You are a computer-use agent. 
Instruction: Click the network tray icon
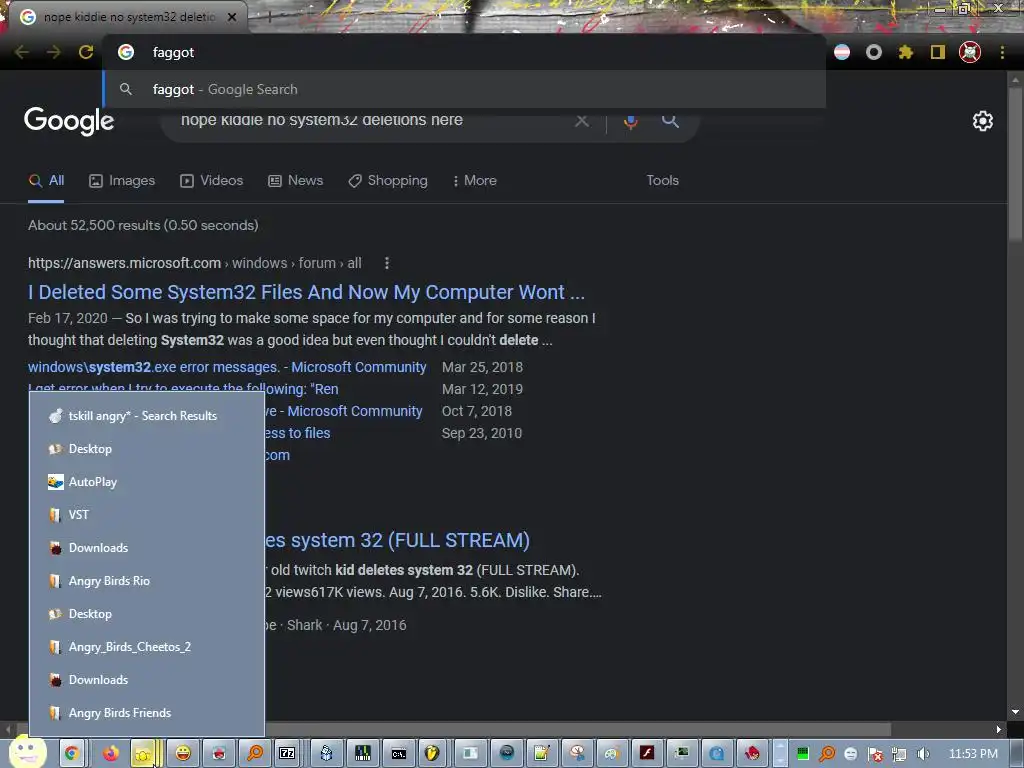899,754
